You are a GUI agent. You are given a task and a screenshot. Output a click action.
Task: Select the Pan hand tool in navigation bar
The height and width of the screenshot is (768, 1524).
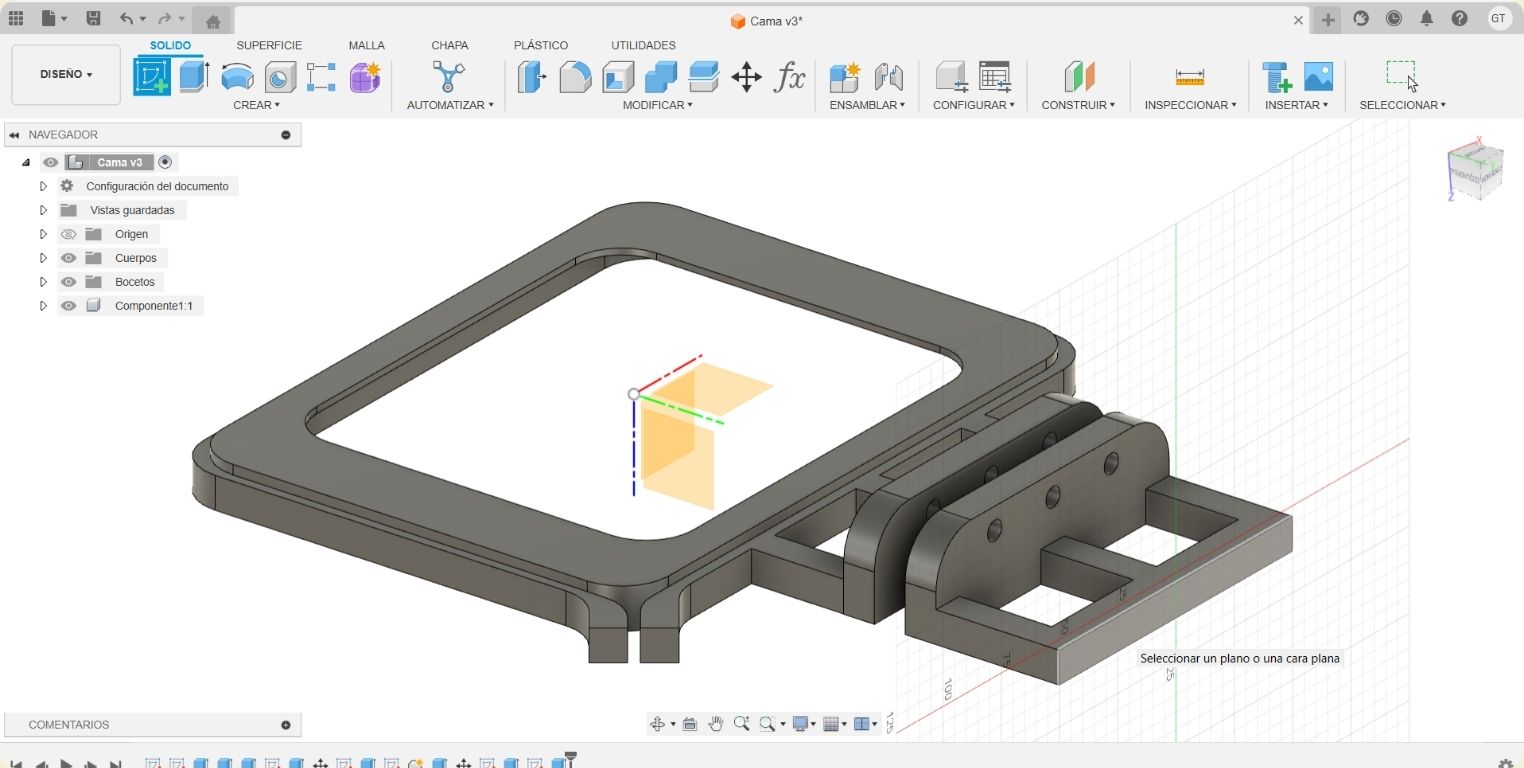[x=716, y=724]
